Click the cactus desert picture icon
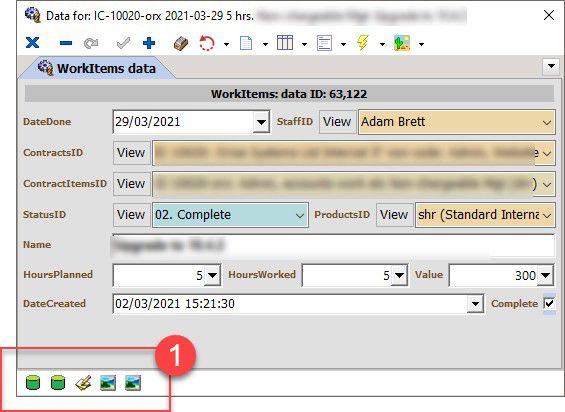Viewport: 565px width, 412px height. click(402, 43)
